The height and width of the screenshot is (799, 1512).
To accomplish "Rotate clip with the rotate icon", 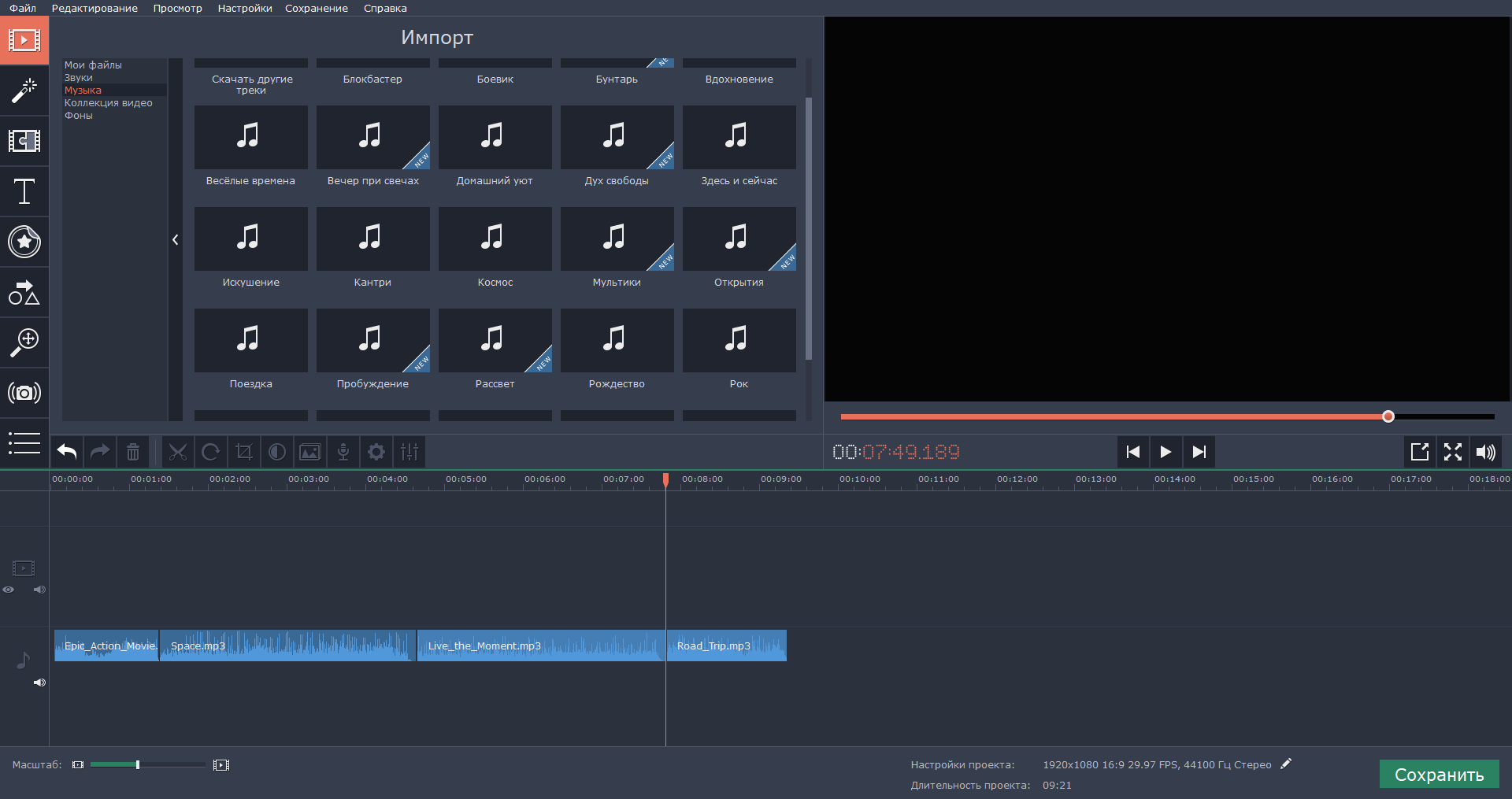I will coord(211,452).
